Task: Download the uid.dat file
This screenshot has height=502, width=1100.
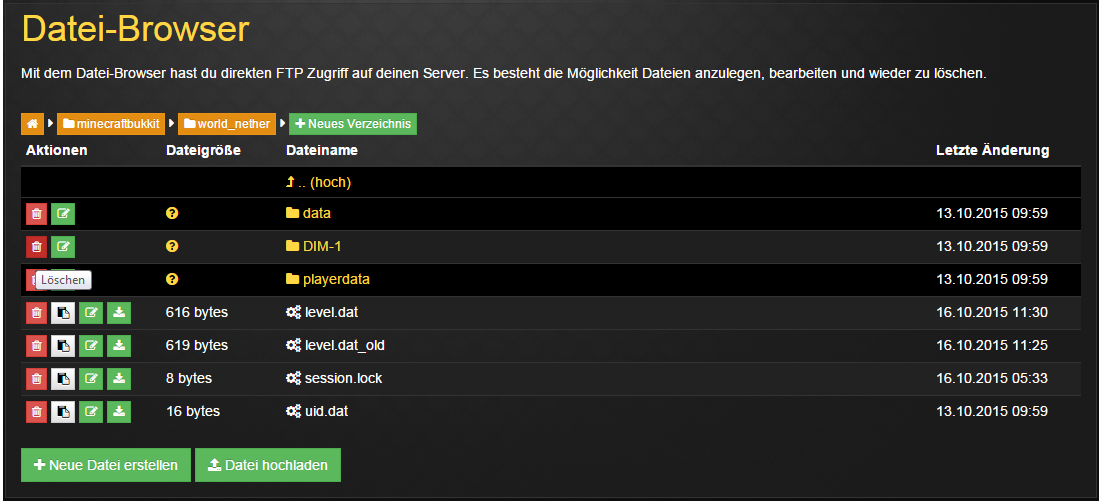Action: (x=119, y=412)
